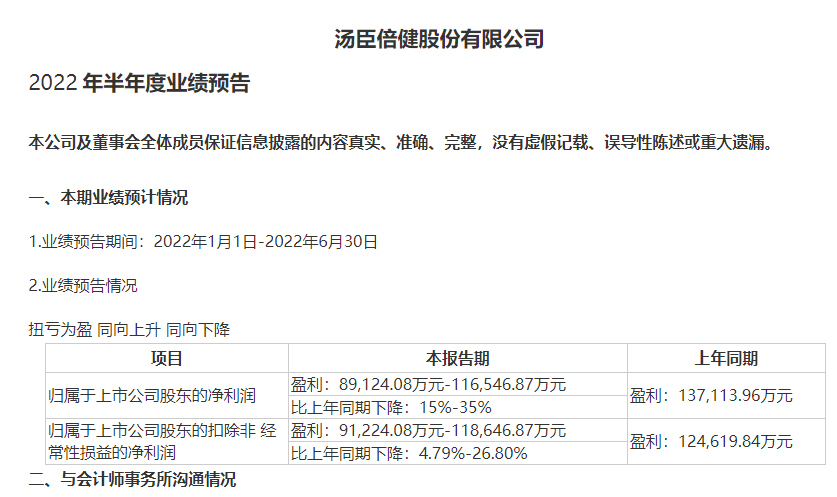Click the cell 比上年同期下降：15%-35%

pos(457,407)
